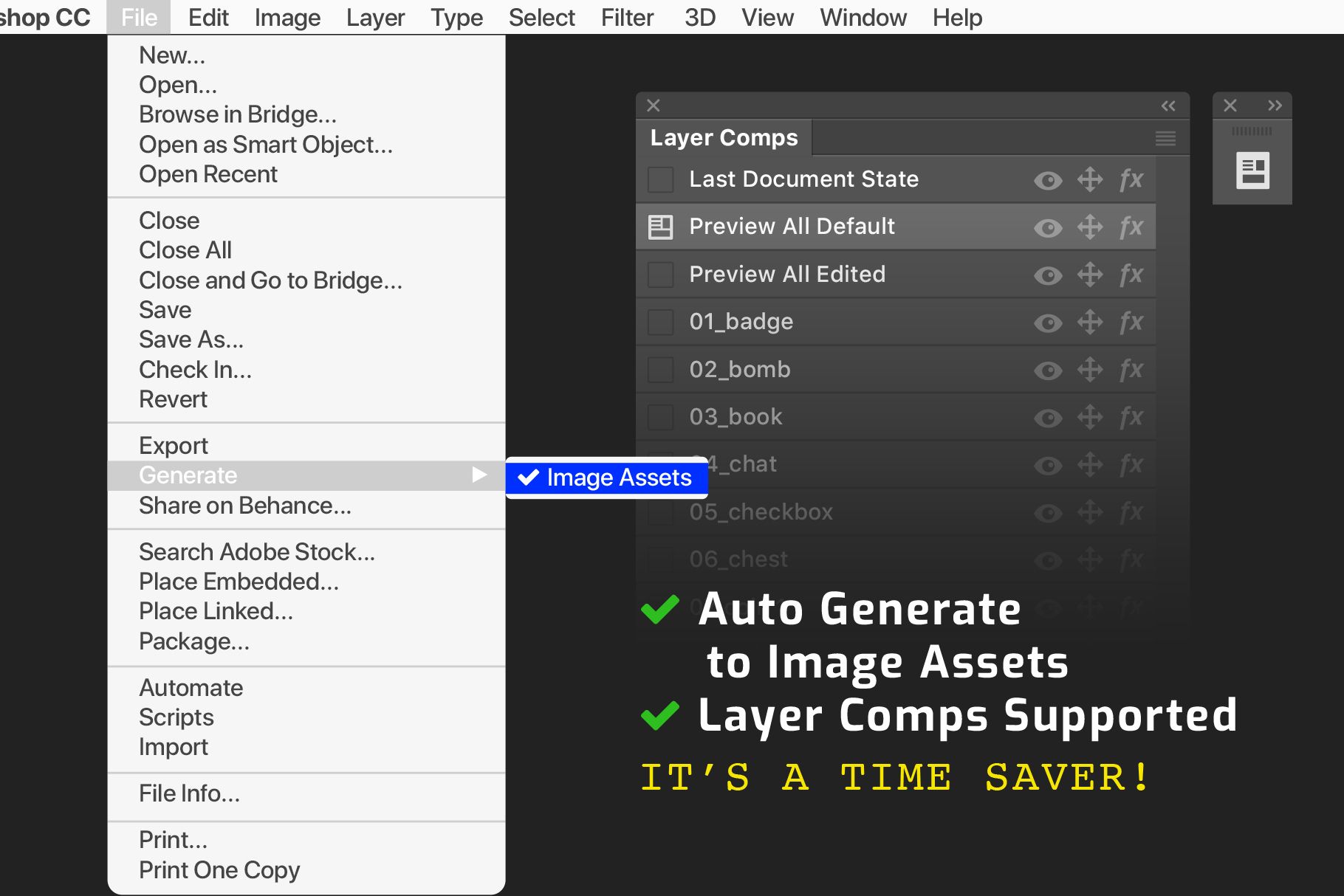This screenshot has width=1344, height=896.
Task: Choose File Info...
Action: tap(306, 793)
